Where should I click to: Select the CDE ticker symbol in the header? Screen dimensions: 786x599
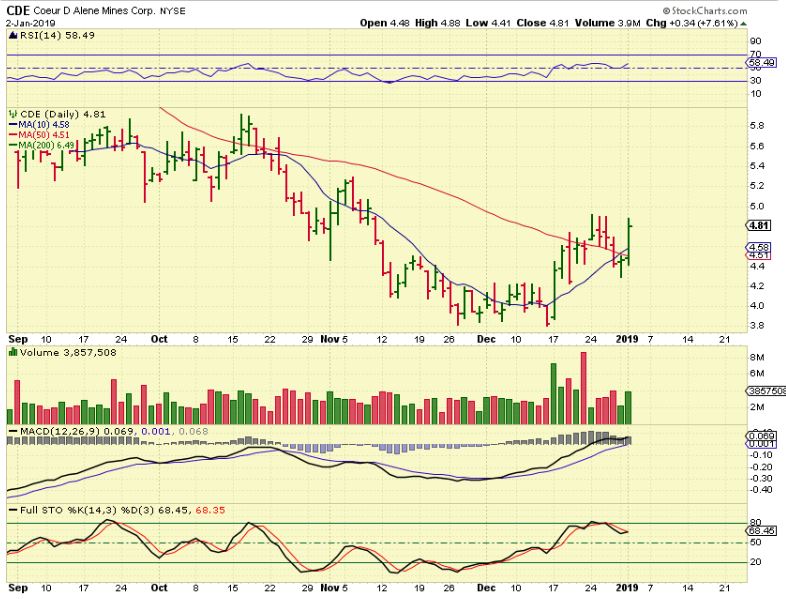[x=18, y=11]
